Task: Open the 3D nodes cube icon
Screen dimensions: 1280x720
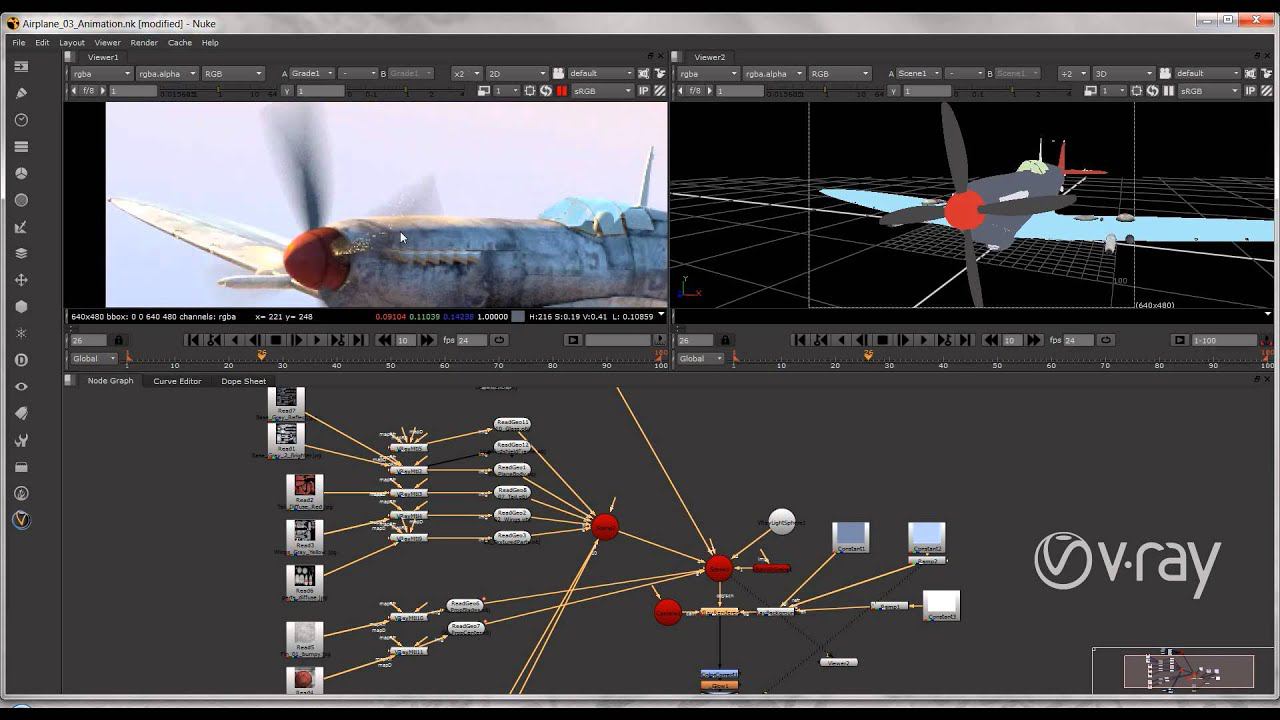Action: (x=21, y=307)
